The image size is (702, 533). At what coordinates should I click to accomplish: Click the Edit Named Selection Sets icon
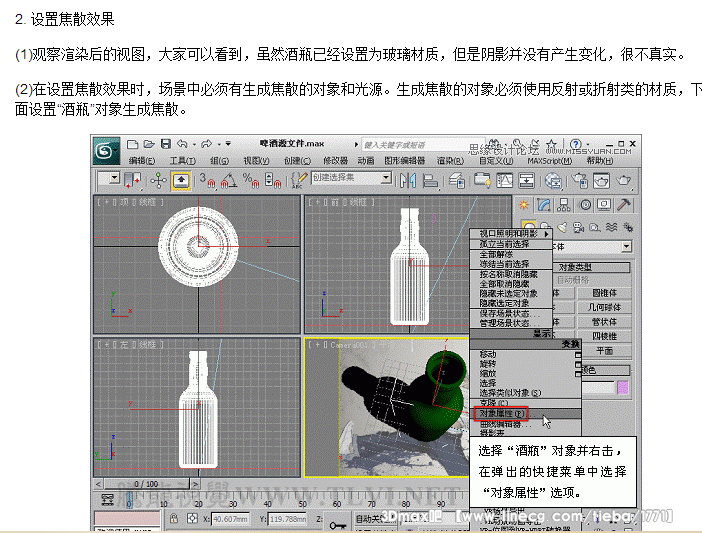(299, 180)
